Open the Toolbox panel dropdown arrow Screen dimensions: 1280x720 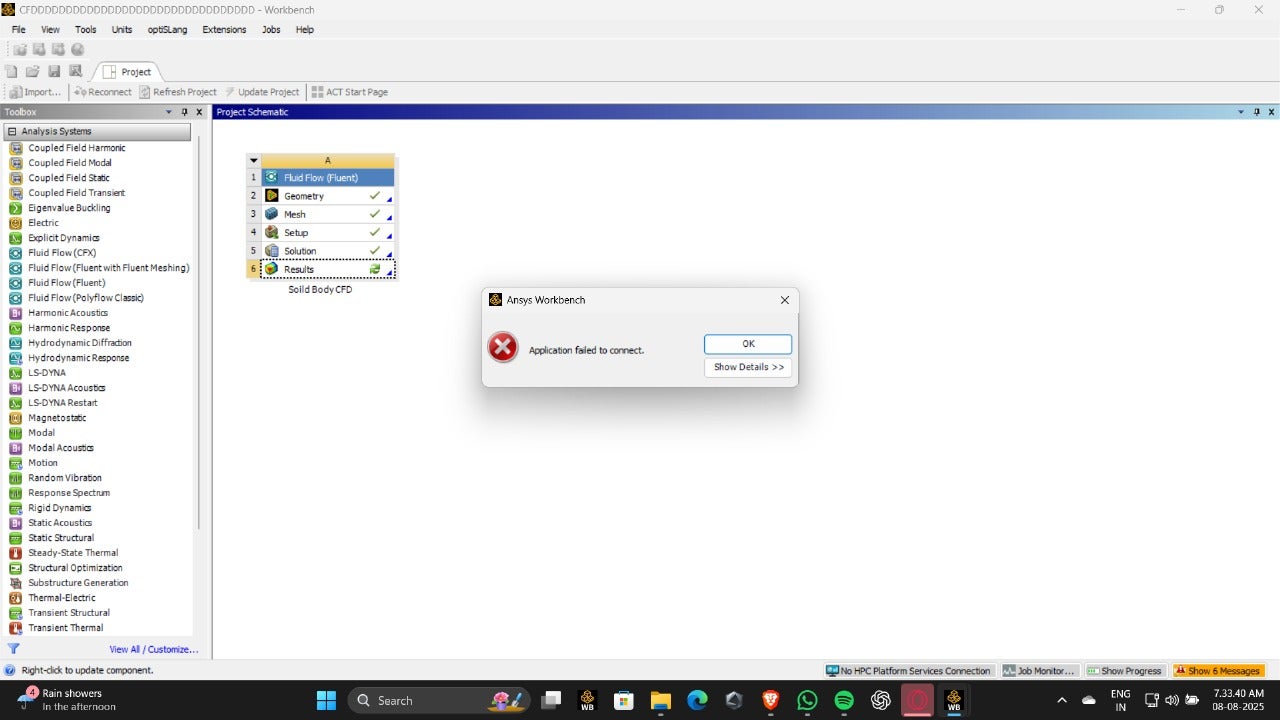[168, 112]
